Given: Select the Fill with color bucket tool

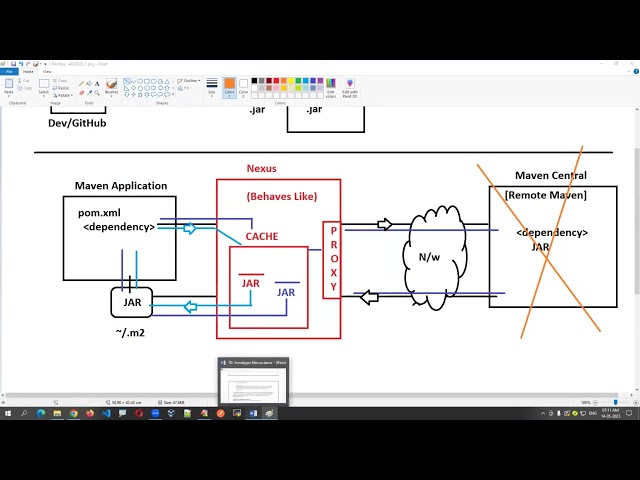Looking at the screenshot, I should (89, 84).
